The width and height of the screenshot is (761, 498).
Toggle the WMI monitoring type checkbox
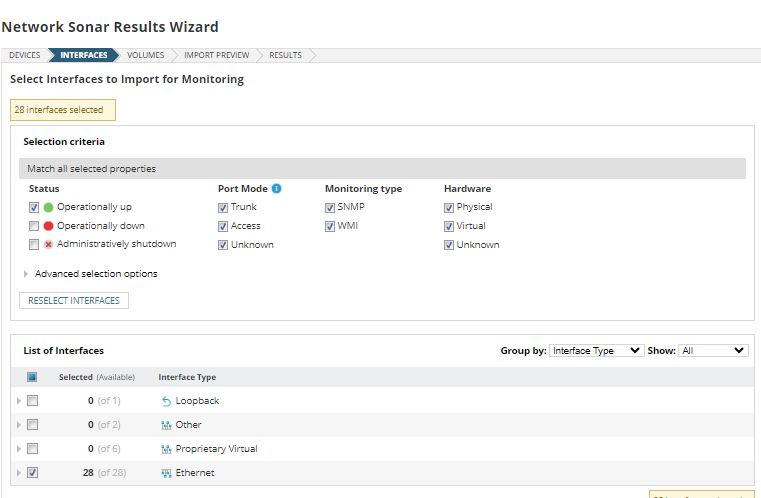[x=330, y=226]
